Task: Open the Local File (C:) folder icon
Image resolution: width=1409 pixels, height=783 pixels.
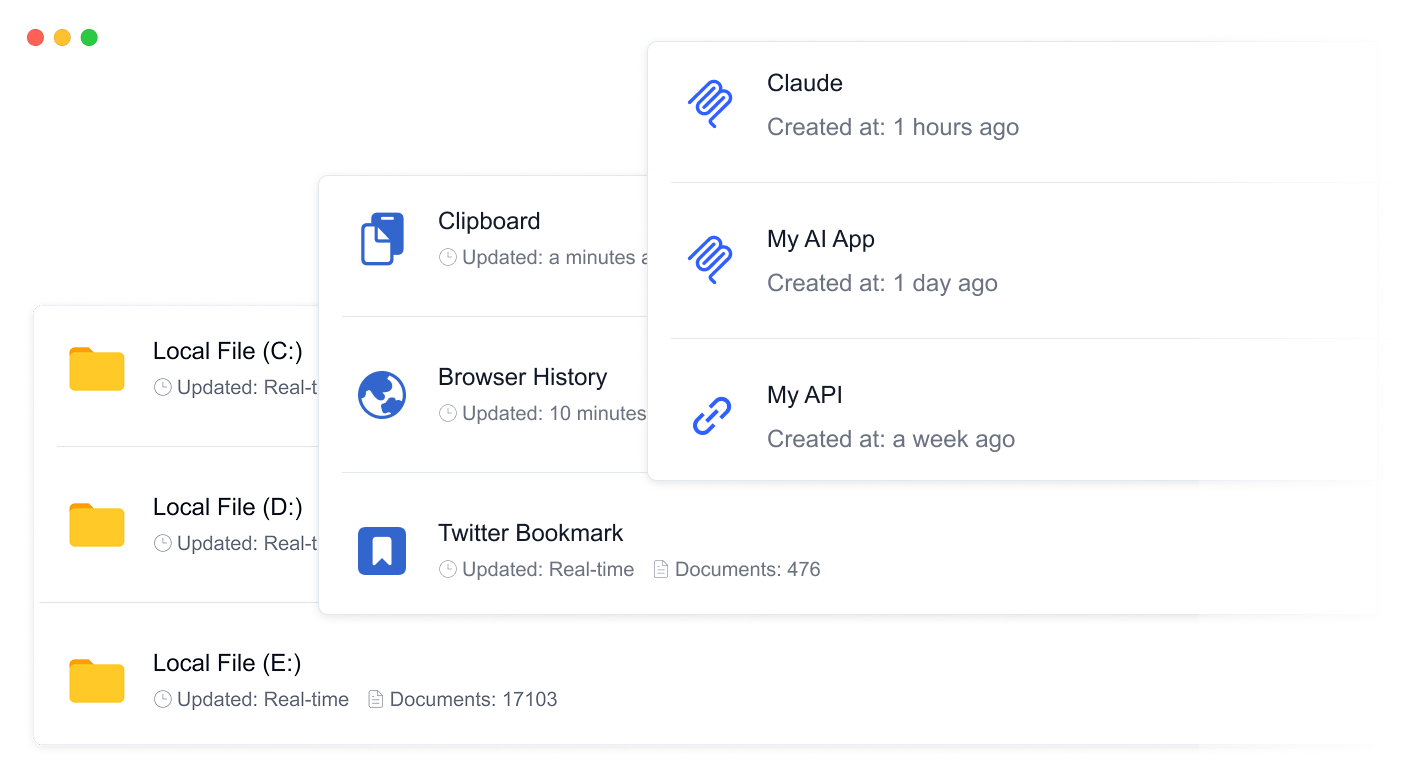Action: tap(97, 369)
